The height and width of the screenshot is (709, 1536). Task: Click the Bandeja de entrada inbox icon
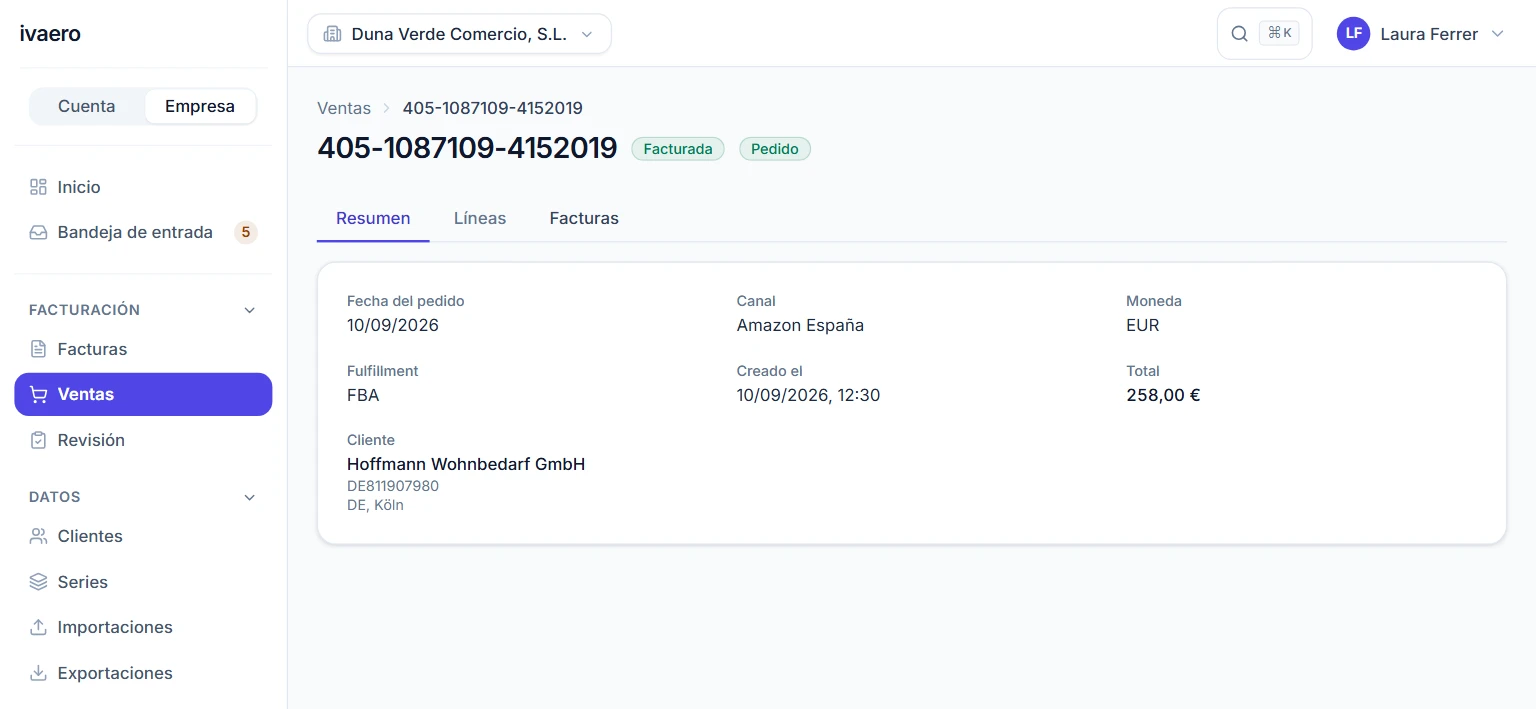coord(38,232)
